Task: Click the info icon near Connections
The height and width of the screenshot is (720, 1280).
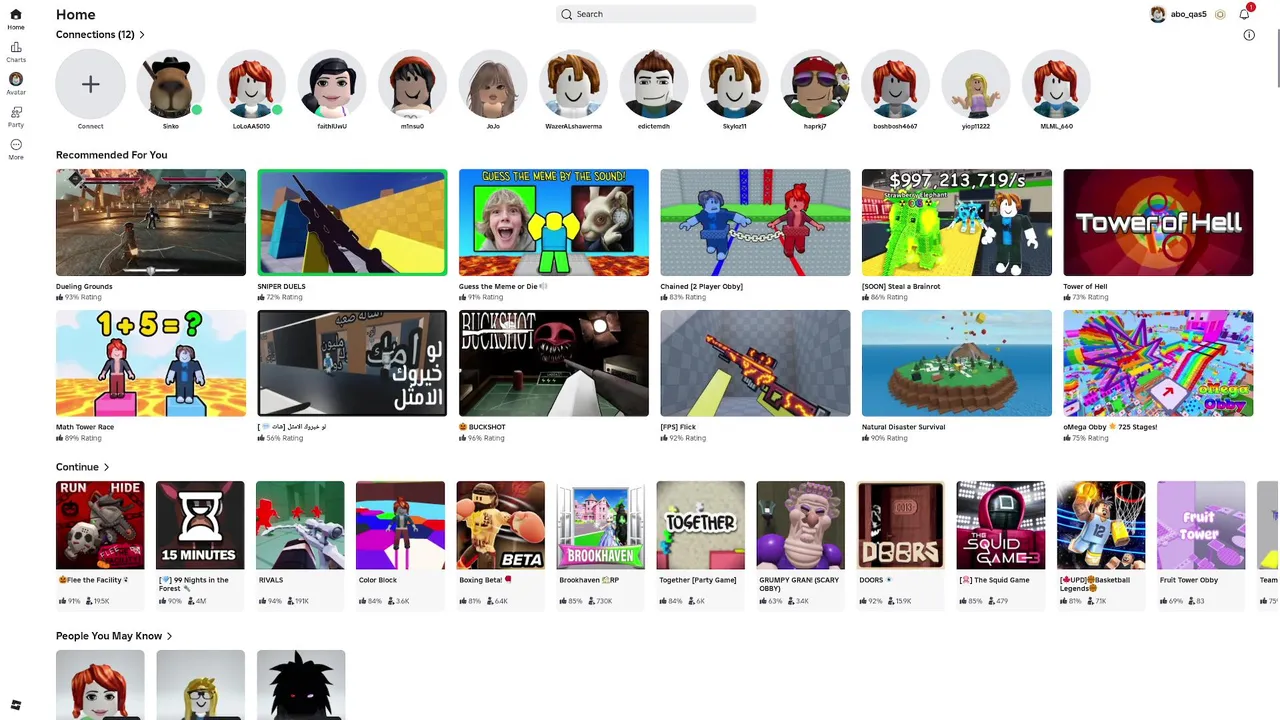Action: point(1249,35)
